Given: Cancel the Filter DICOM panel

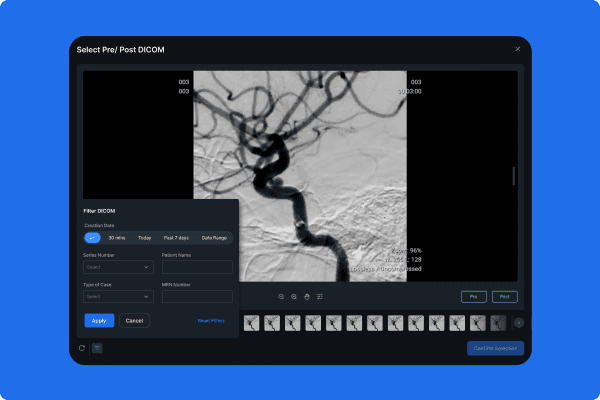Looking at the screenshot, I should pyautogui.click(x=134, y=321).
